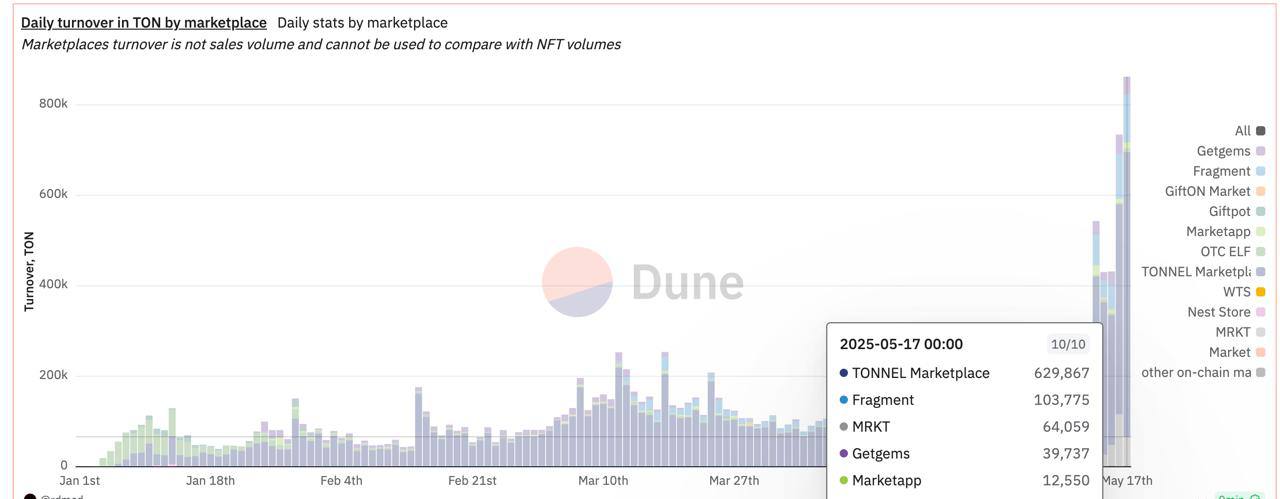Toggle WTS series in the legend
This screenshot has width=1280, height=499.
[1244, 292]
